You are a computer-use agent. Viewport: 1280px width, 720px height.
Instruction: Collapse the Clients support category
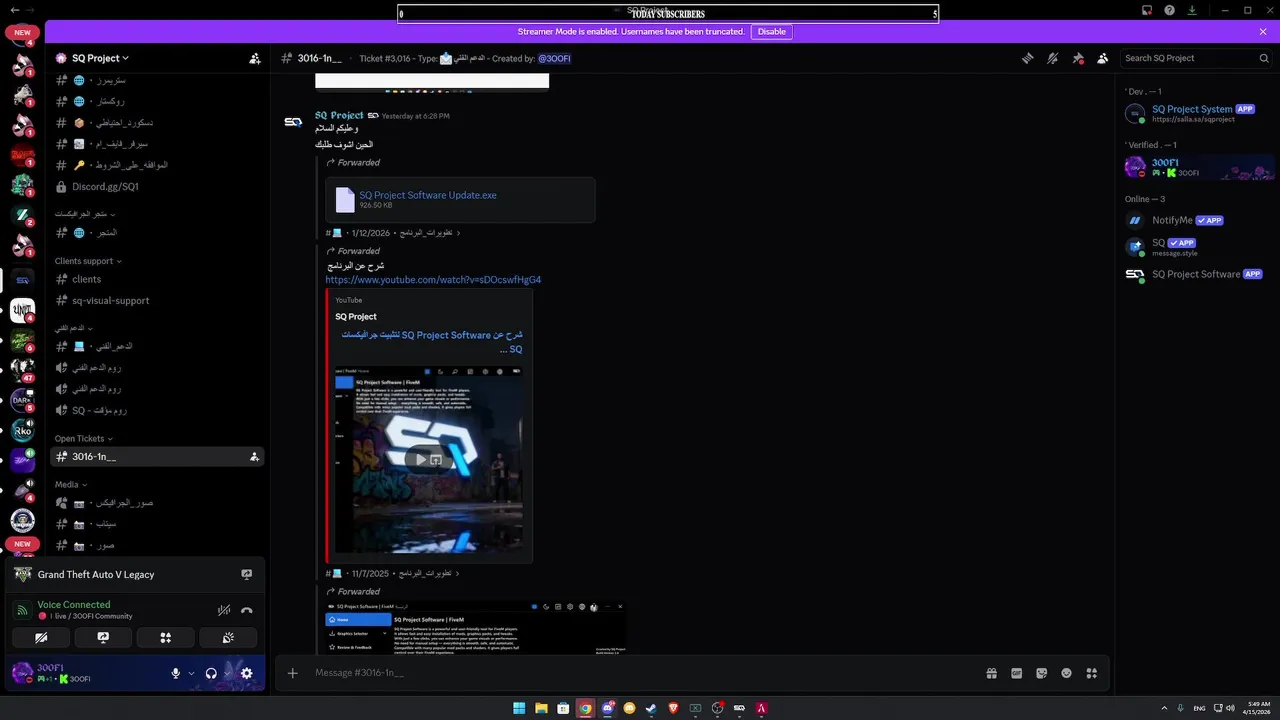(88, 261)
